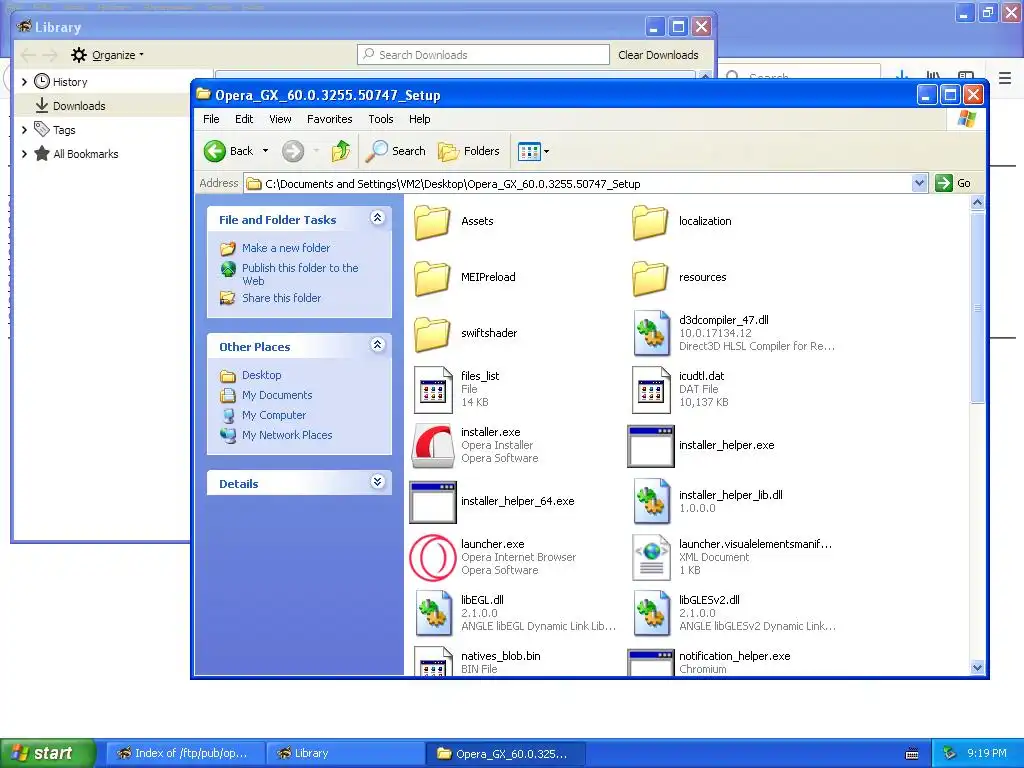Select the d3dcompiler_47.dll file icon
1024x768 pixels.
(652, 333)
